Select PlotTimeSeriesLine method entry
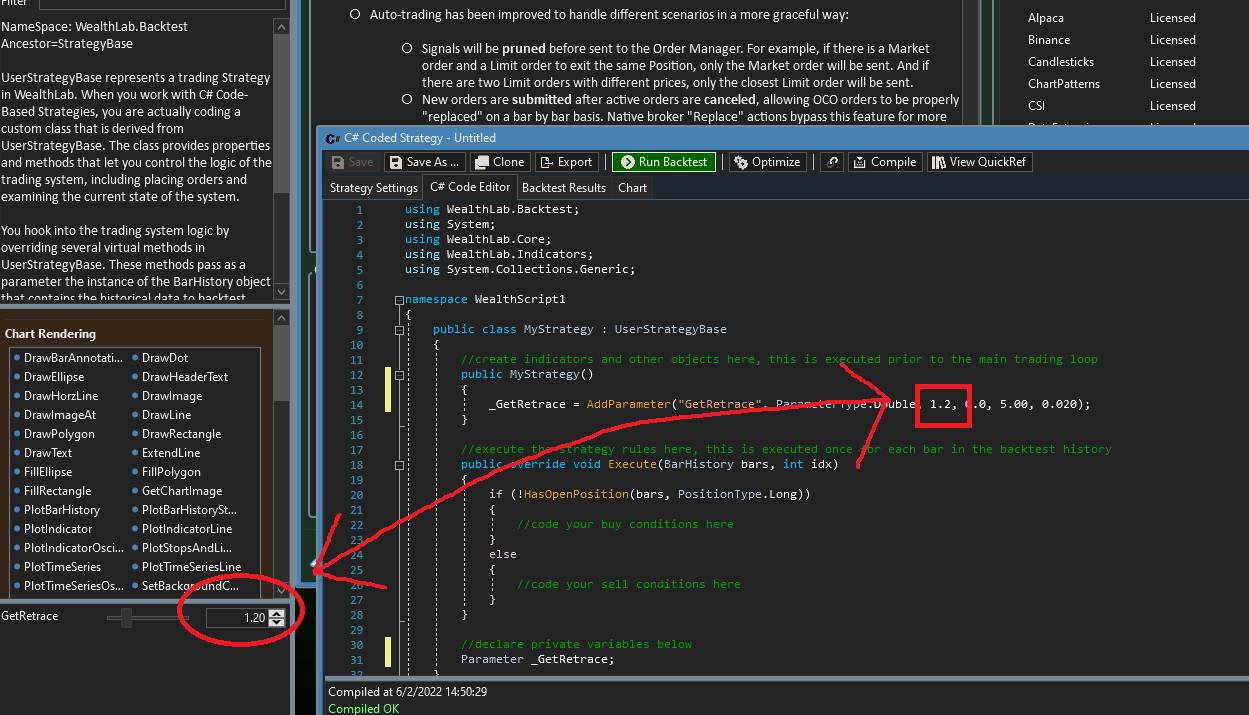This screenshot has height=715, width=1249. [x=191, y=567]
